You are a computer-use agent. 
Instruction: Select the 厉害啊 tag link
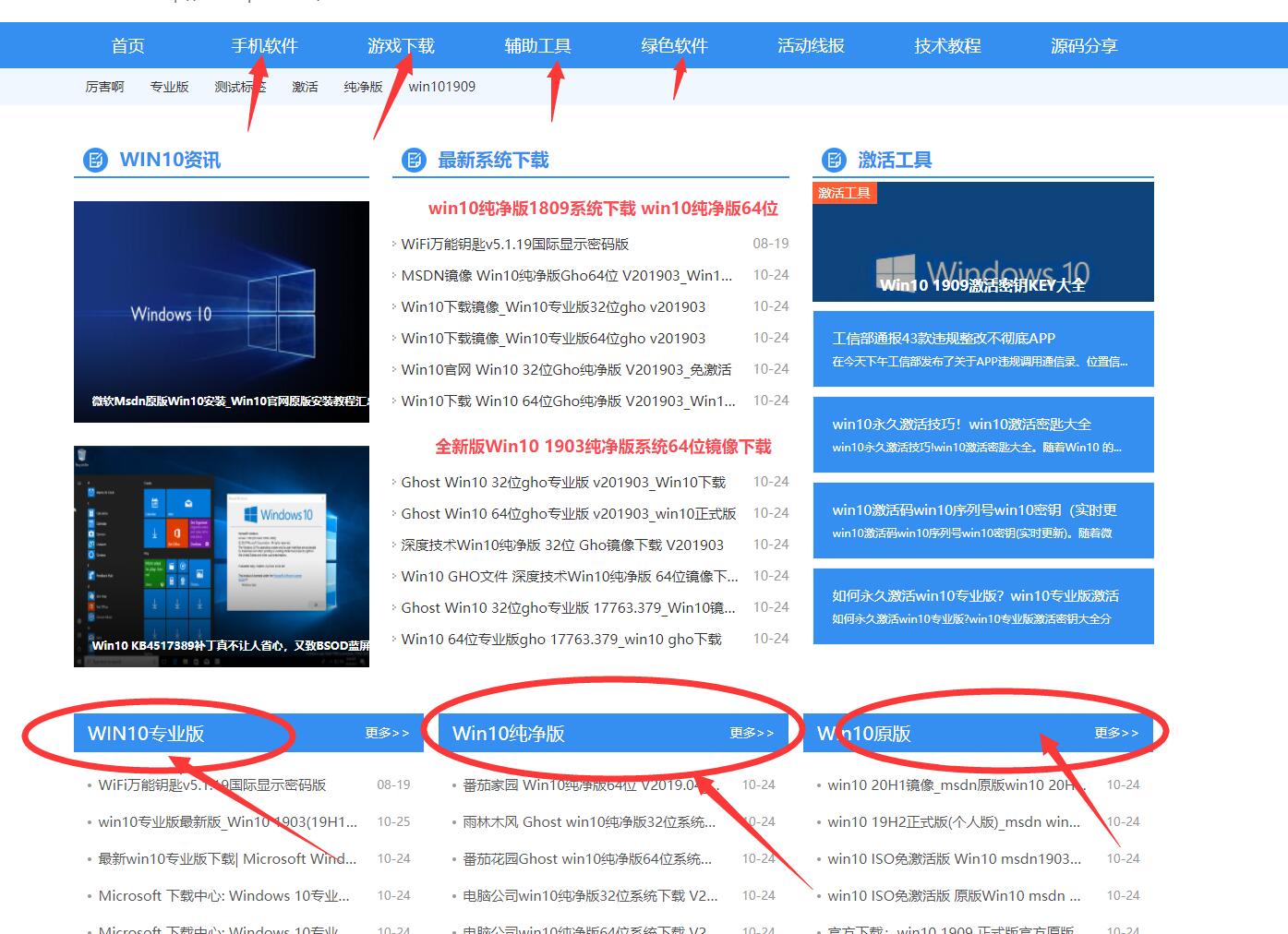click(x=104, y=87)
